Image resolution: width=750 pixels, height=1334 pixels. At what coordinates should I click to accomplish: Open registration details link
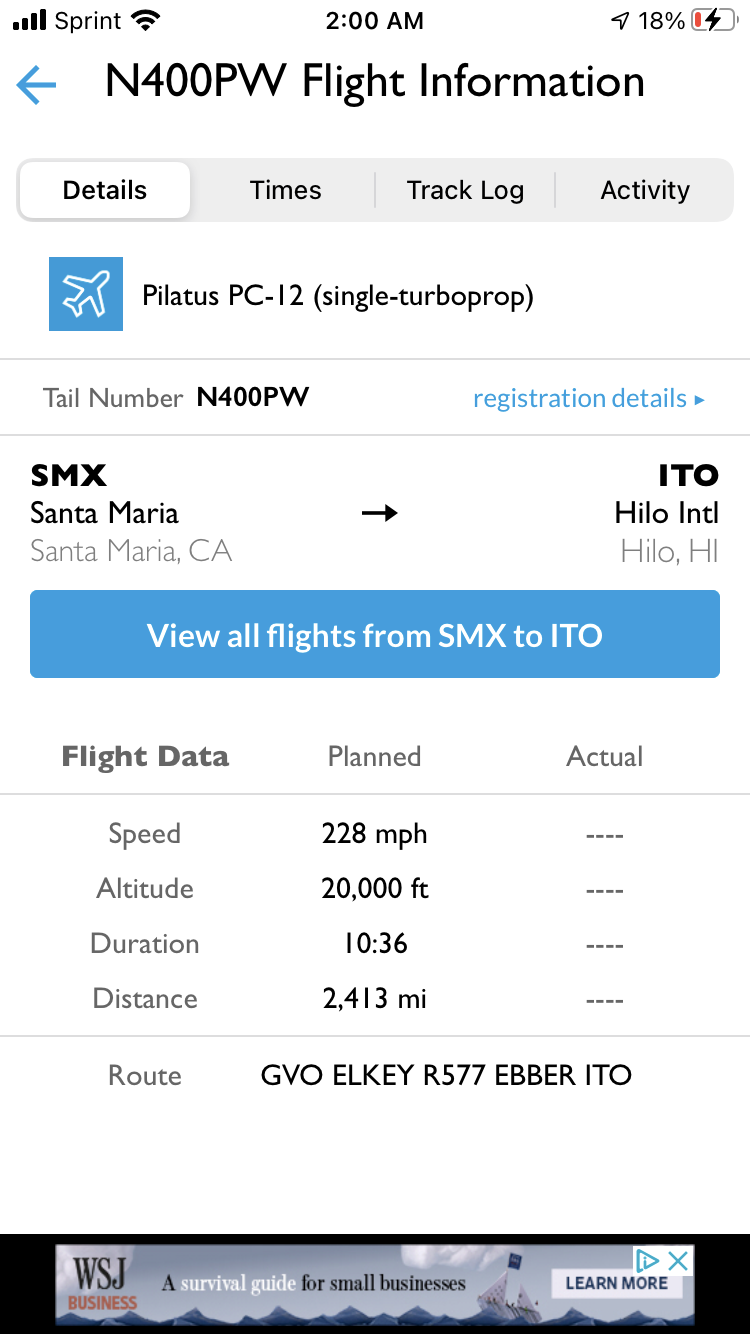(x=588, y=398)
